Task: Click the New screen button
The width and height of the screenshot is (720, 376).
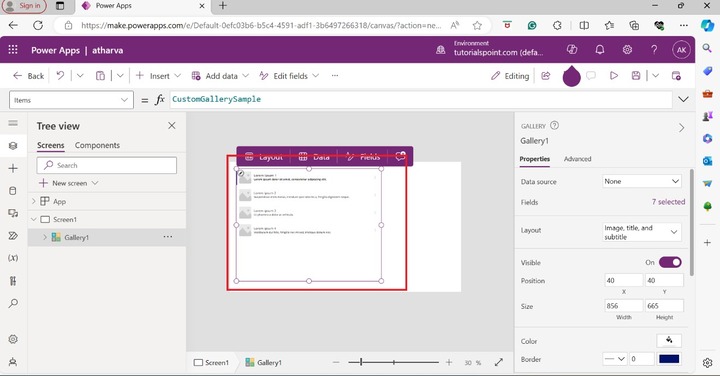Action: pos(68,183)
